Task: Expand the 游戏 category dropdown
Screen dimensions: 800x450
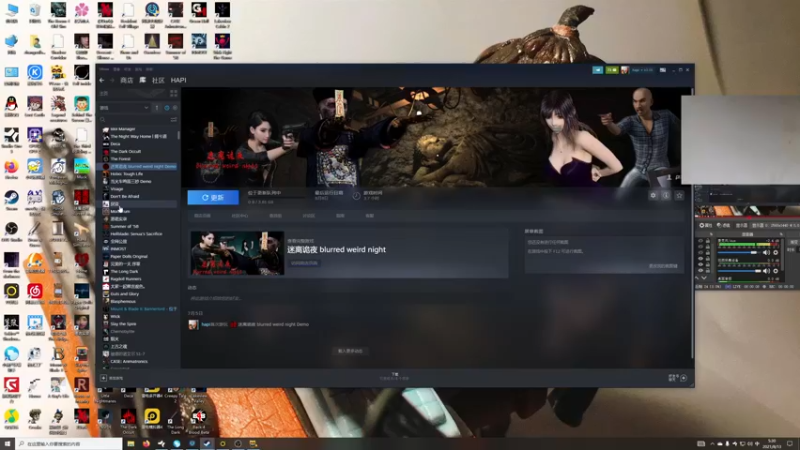Action: click(x=124, y=108)
